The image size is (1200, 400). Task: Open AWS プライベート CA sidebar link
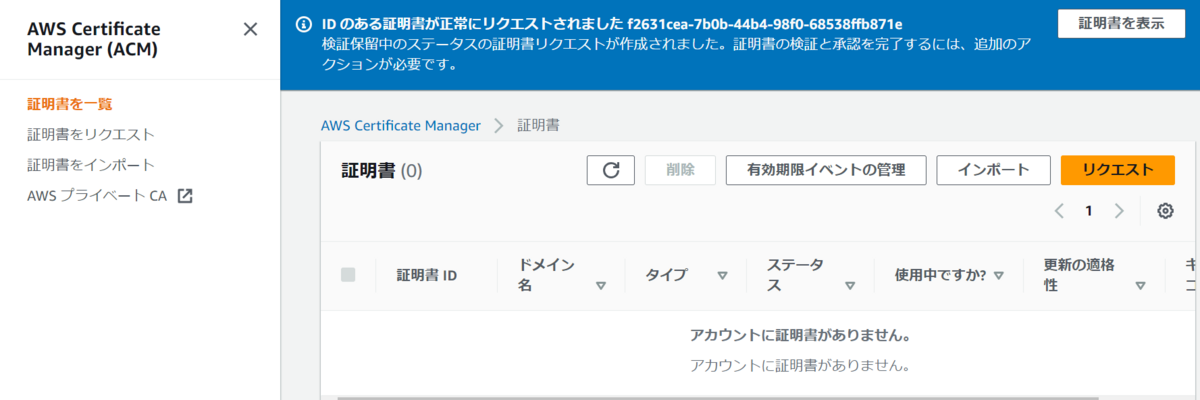pyautogui.click(x=97, y=196)
